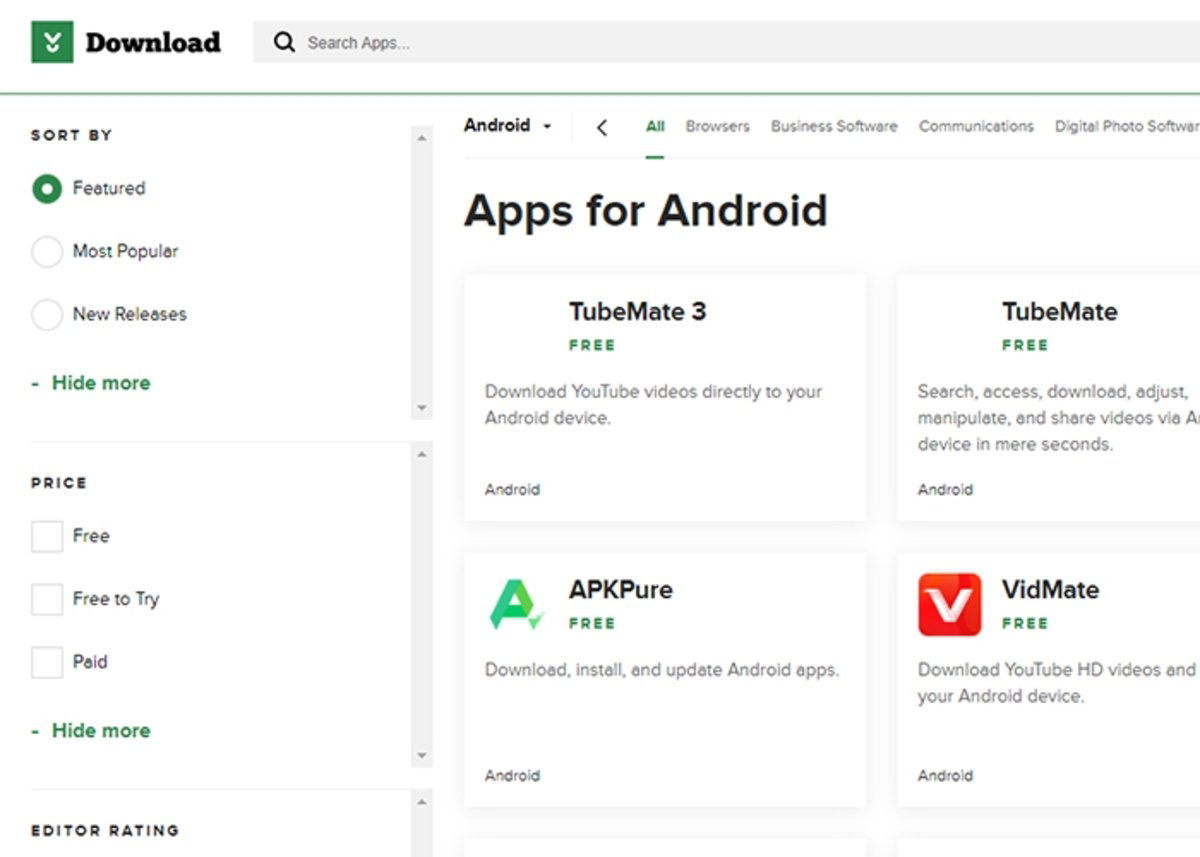Click the search magnifier icon
1200x857 pixels.
(x=285, y=42)
